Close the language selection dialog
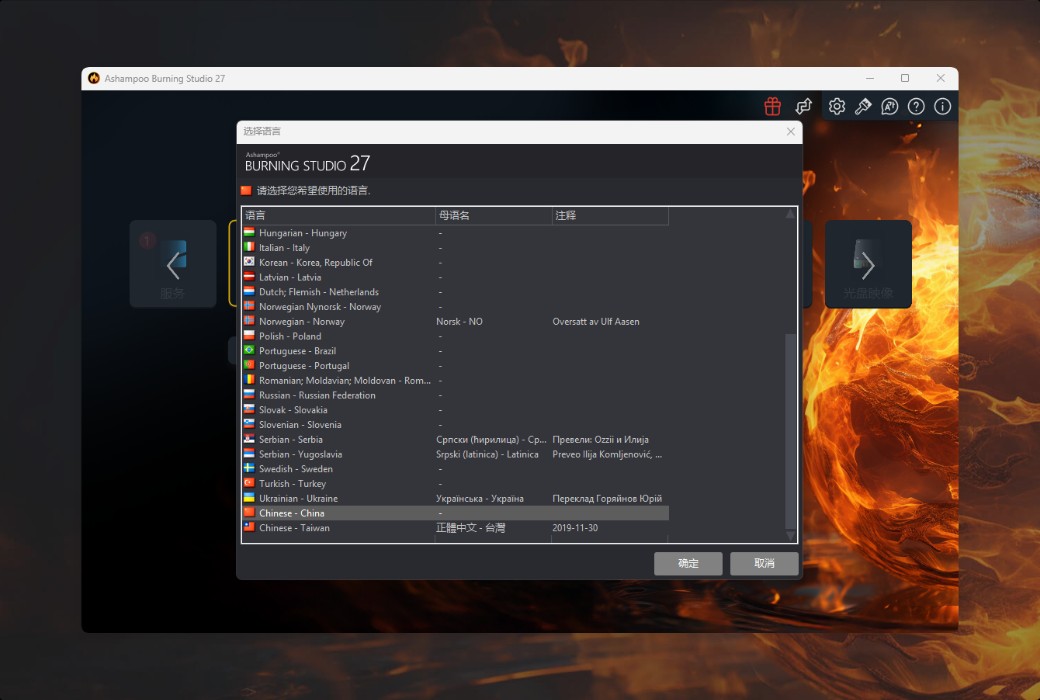The image size is (1040, 700). pyautogui.click(x=791, y=131)
